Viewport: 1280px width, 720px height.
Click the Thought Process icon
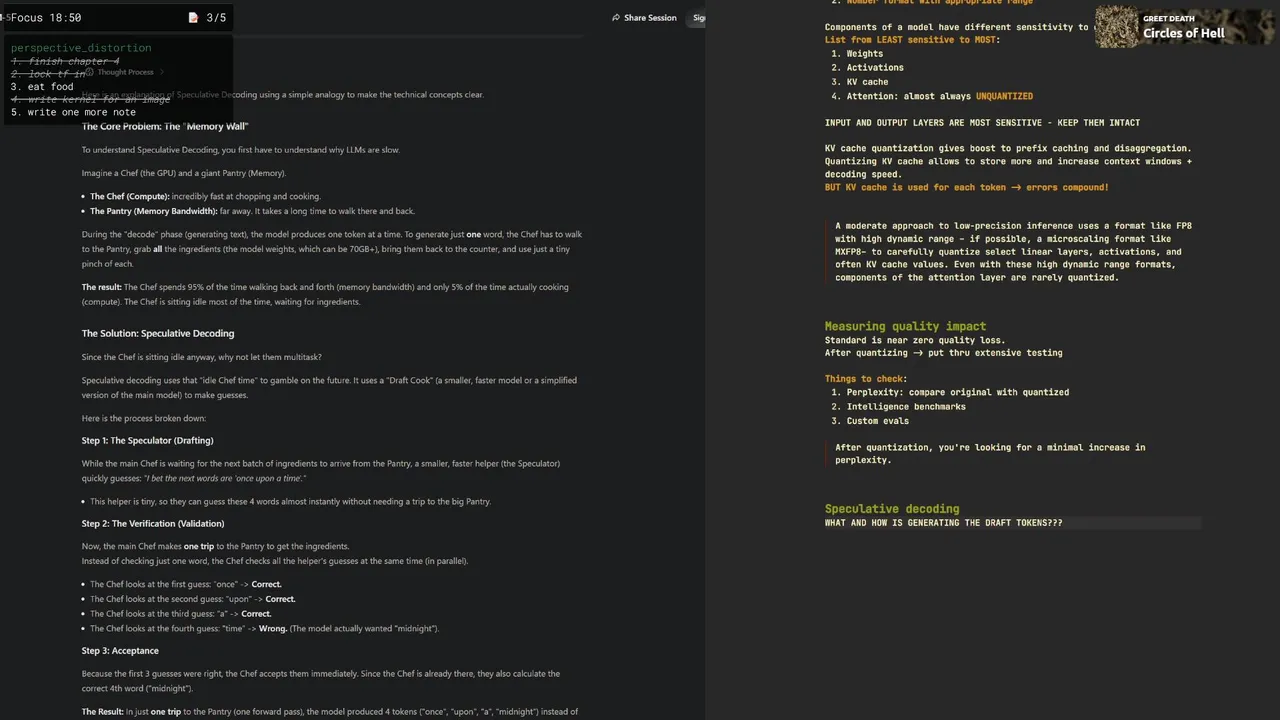[90, 72]
